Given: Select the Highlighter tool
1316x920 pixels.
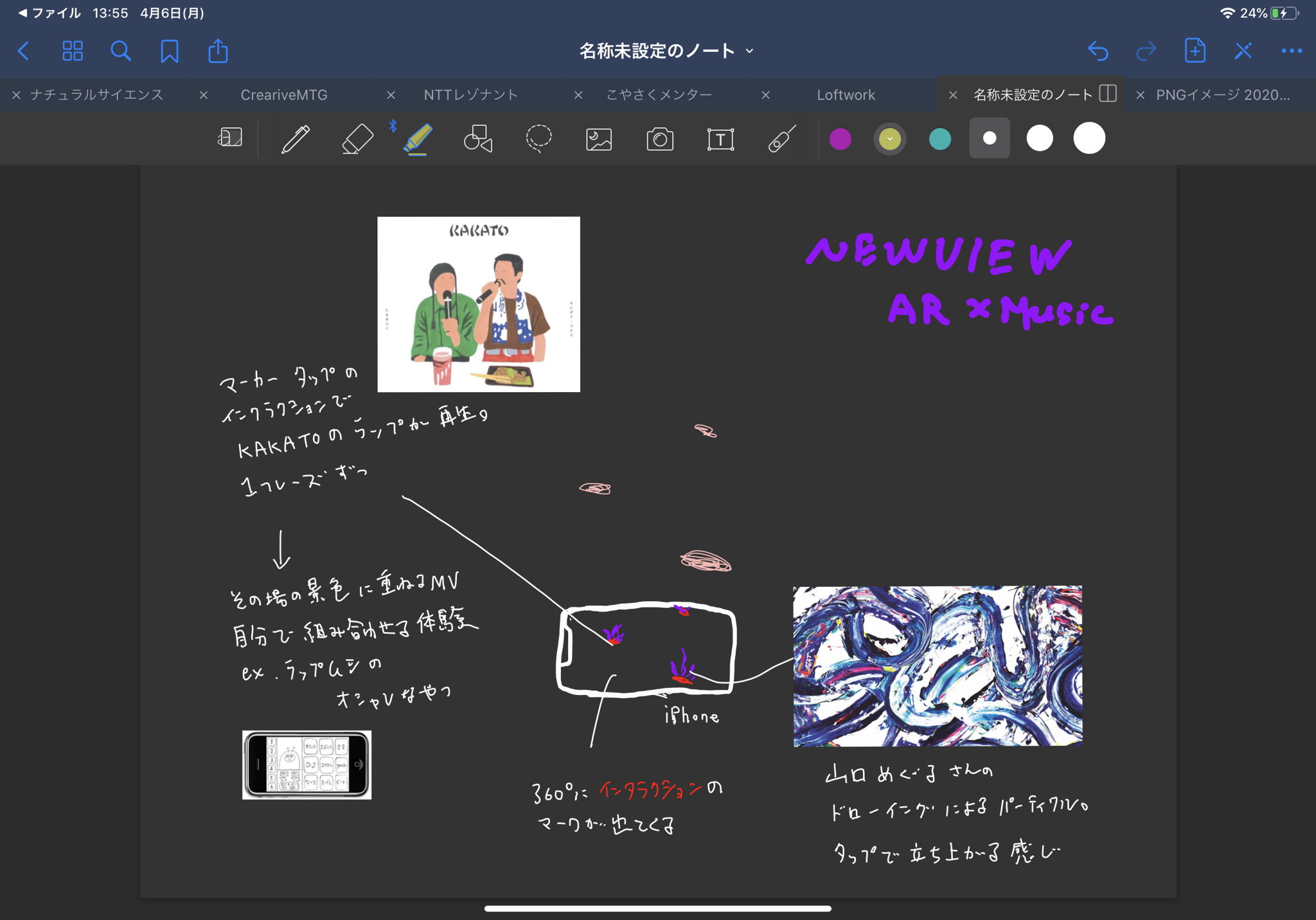Looking at the screenshot, I should [x=418, y=139].
